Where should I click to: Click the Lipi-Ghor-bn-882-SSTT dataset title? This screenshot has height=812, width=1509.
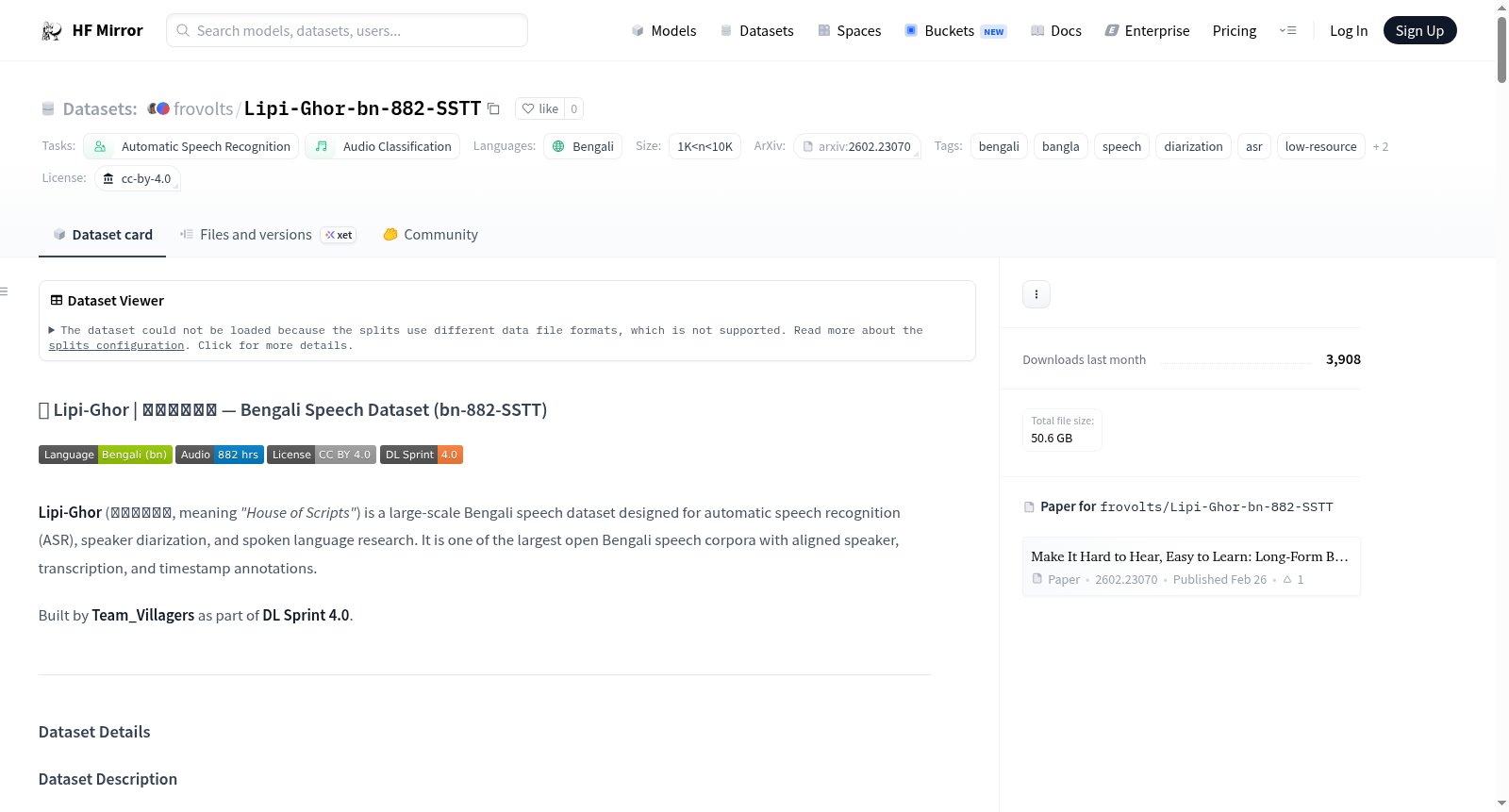pyautogui.click(x=363, y=108)
